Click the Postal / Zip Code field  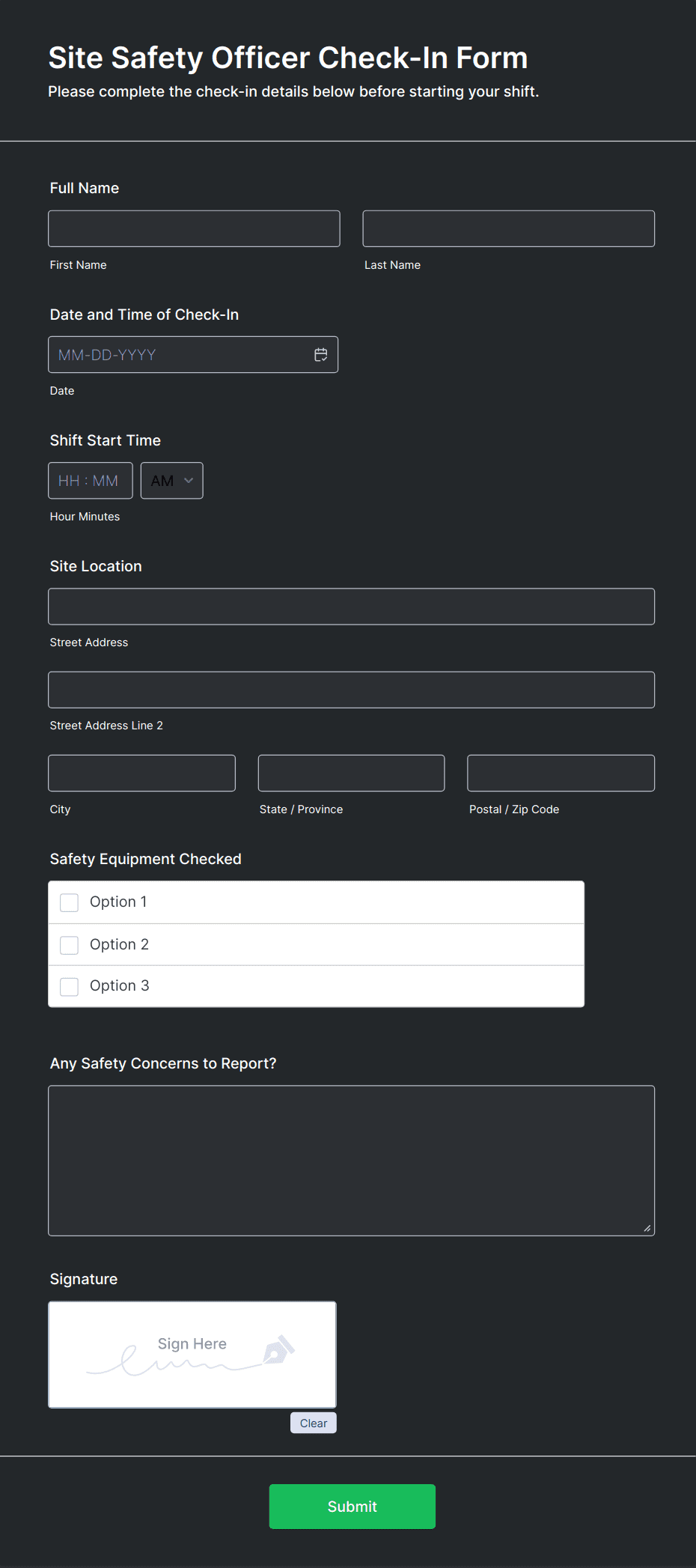click(561, 773)
